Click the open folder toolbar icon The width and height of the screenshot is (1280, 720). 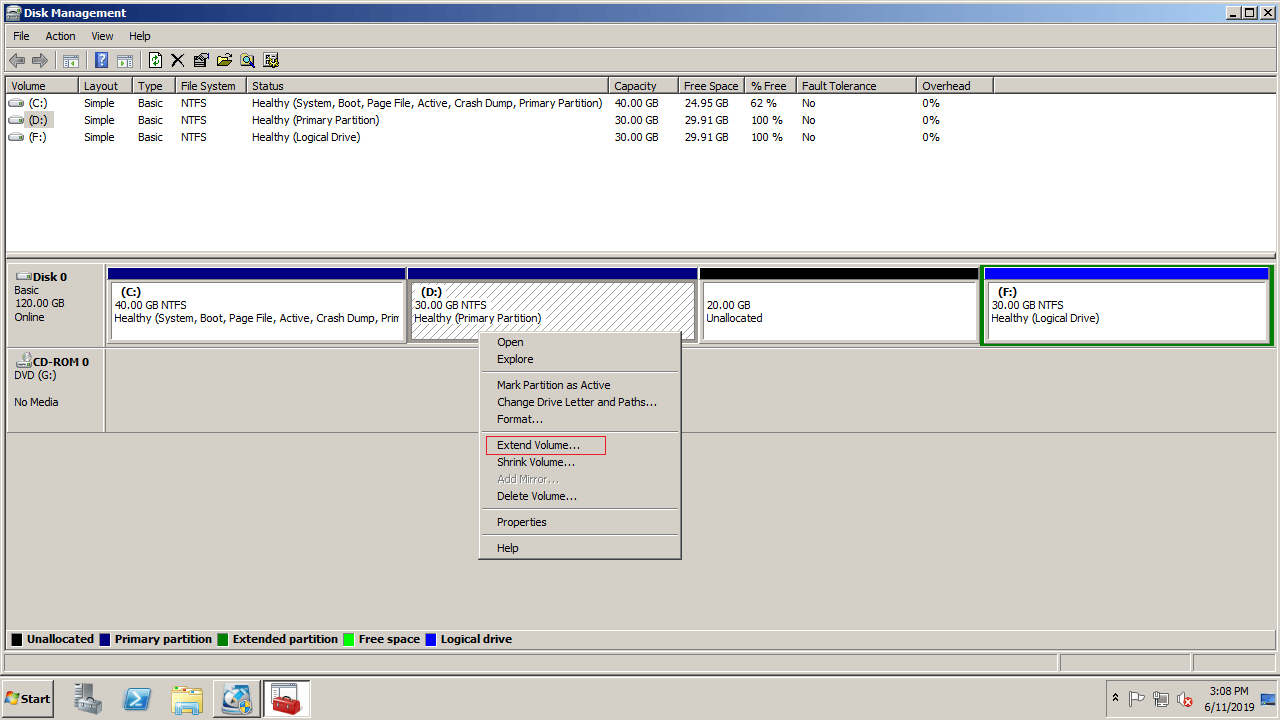(x=224, y=61)
